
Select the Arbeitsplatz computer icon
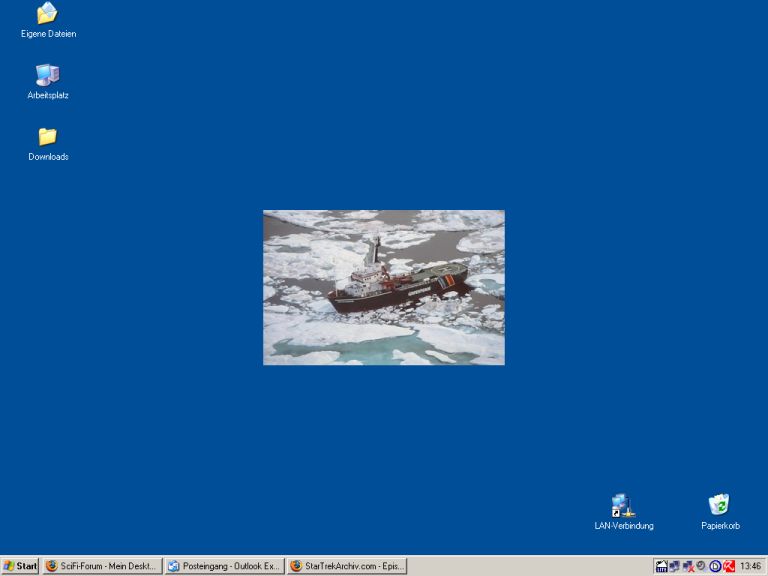click(x=47, y=75)
